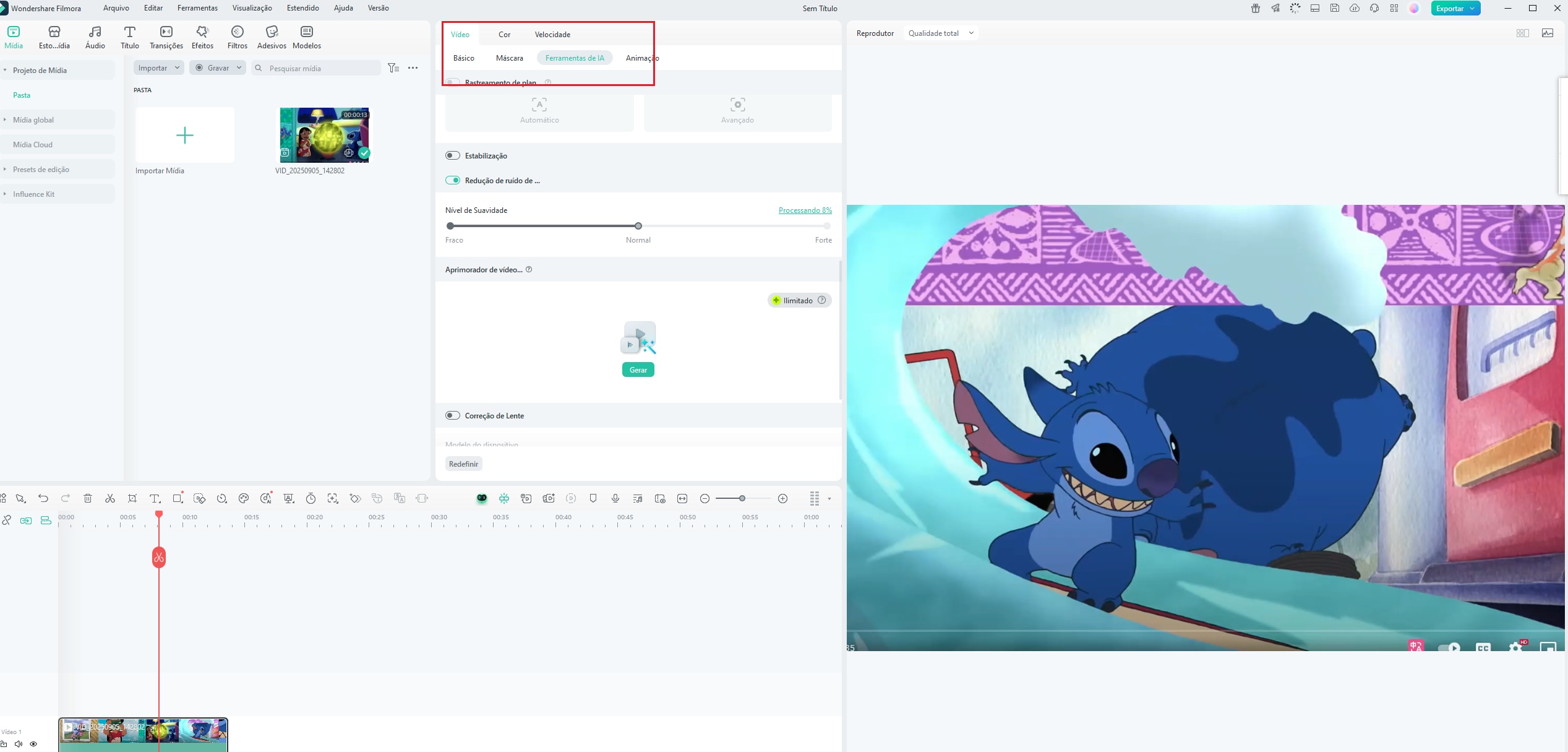Toggle the magnetic snapping icon on timeline
This screenshot has width=1568, height=752.
click(504, 498)
